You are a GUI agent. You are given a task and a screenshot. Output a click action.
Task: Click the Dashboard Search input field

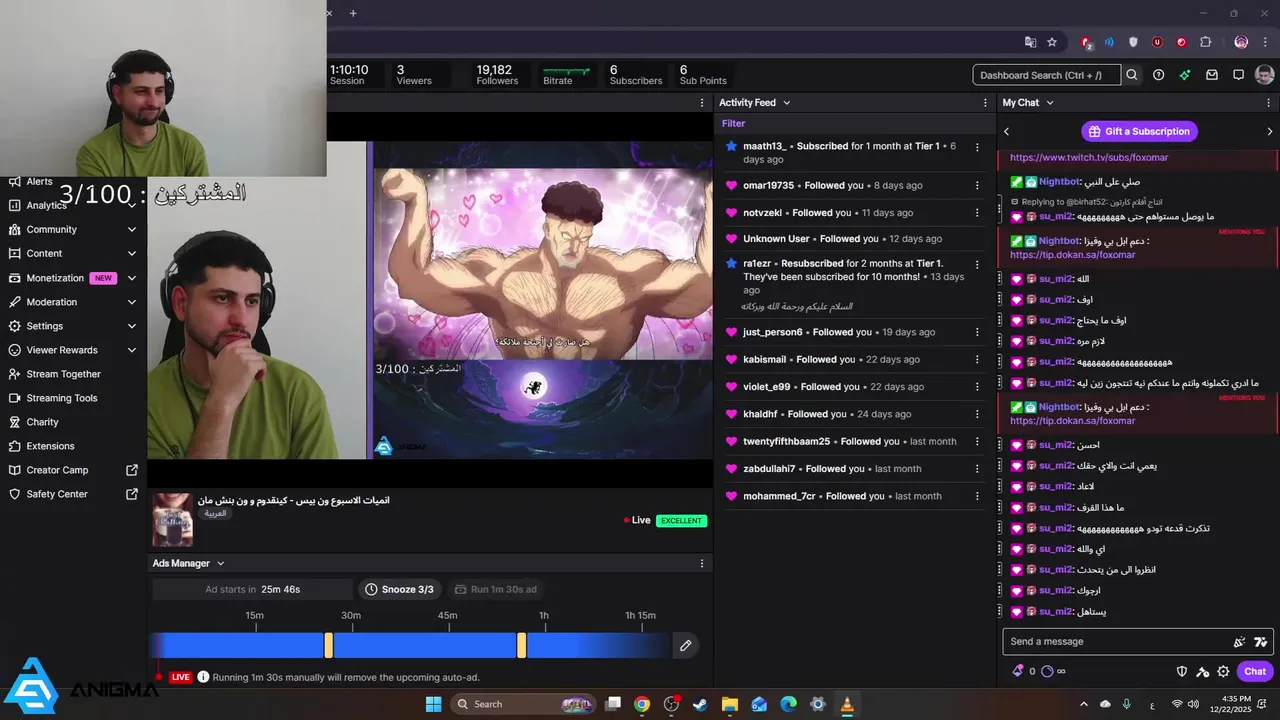pyautogui.click(x=1047, y=75)
